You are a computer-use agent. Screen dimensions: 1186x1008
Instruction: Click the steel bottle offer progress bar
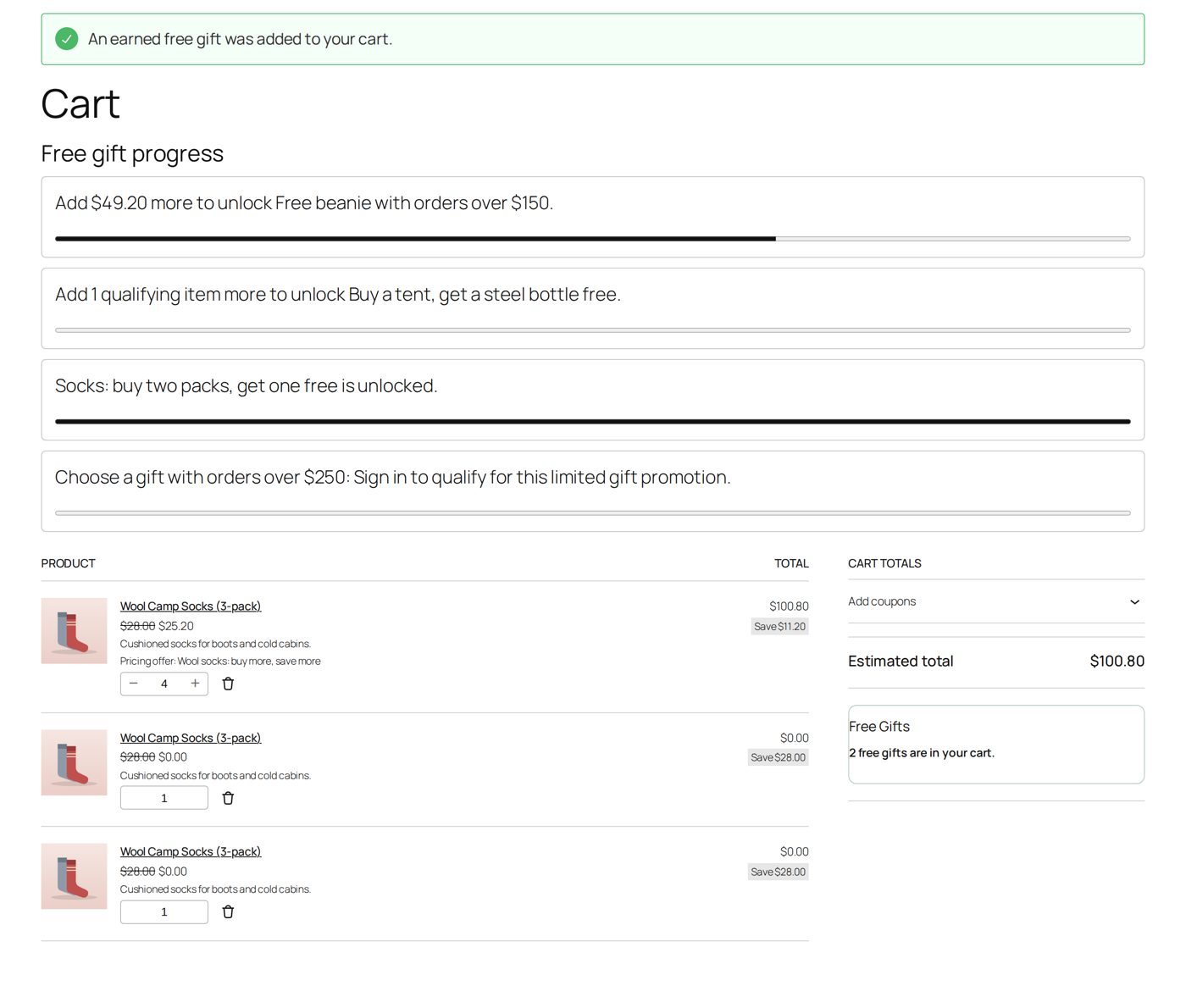click(x=593, y=330)
